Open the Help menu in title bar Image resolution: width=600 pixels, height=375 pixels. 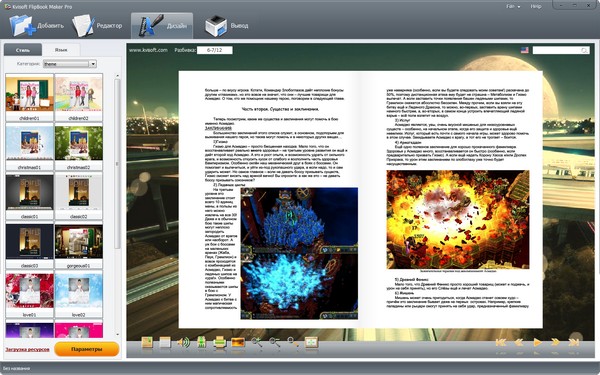(536, 7)
